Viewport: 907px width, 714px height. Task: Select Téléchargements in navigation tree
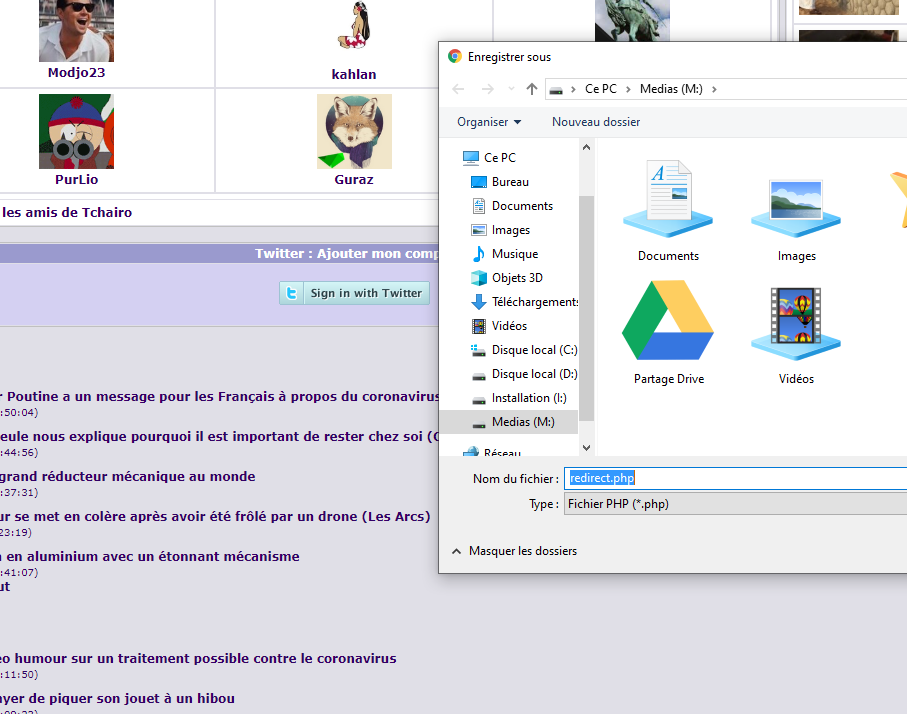534,302
